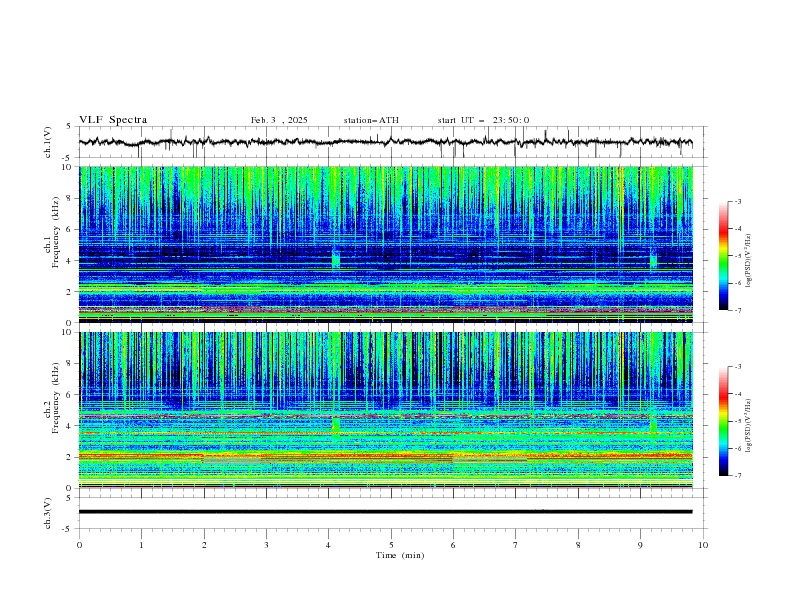The height and width of the screenshot is (612, 792).
Task: Click the 8 minute tick on the time axis
Action: click(578, 545)
